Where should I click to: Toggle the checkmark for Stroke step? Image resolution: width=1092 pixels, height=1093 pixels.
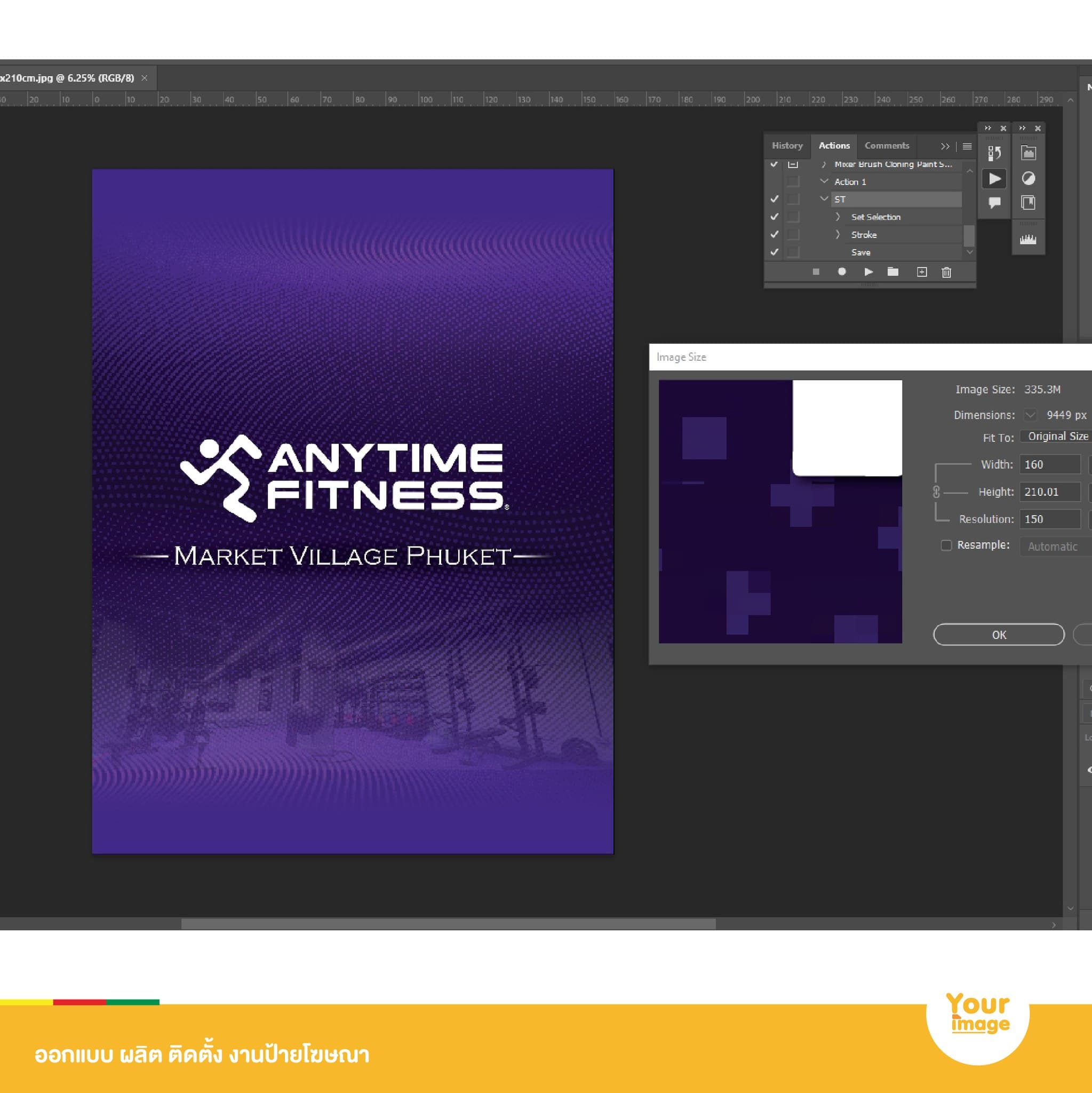click(x=774, y=234)
